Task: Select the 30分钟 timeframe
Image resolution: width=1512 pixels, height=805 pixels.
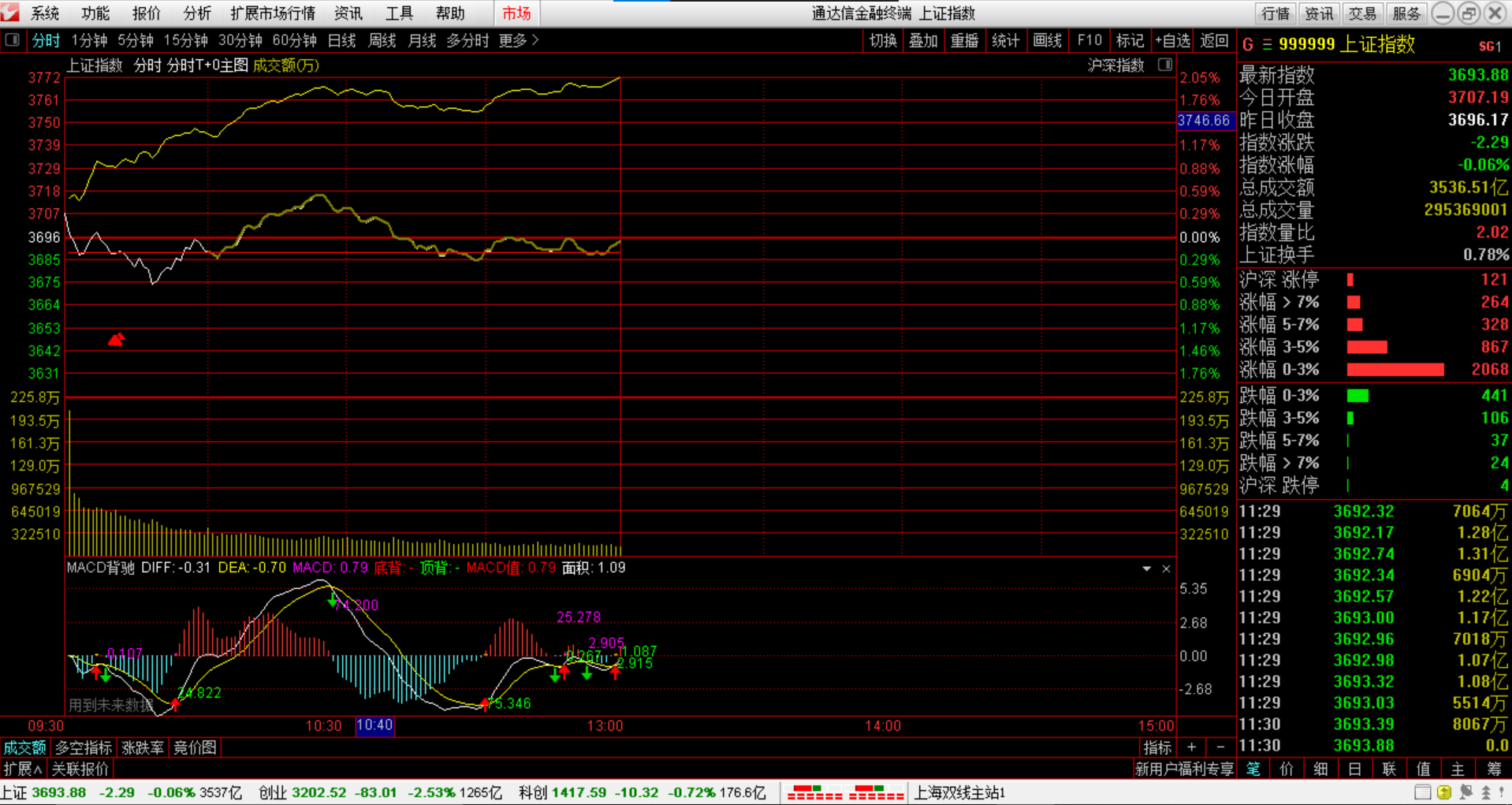Action: pos(240,40)
